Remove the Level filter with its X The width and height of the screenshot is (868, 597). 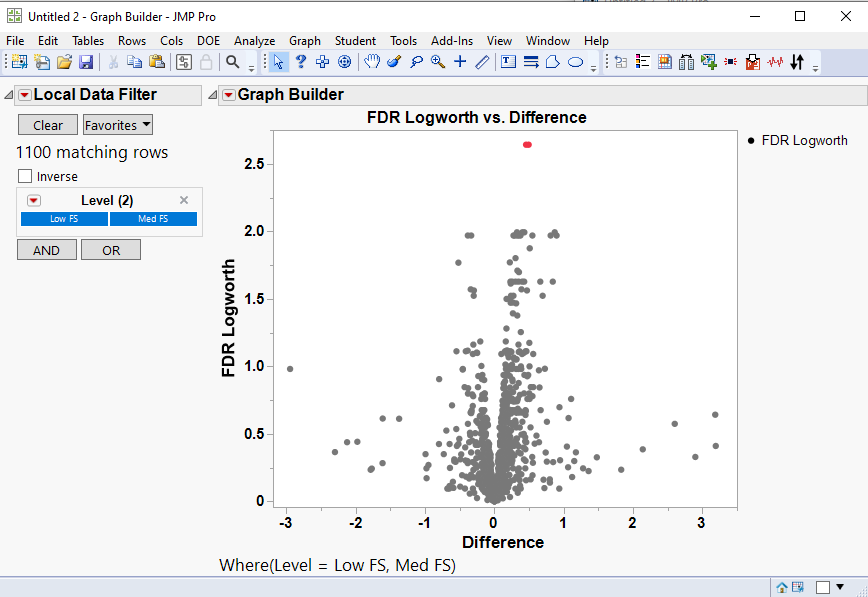click(184, 199)
